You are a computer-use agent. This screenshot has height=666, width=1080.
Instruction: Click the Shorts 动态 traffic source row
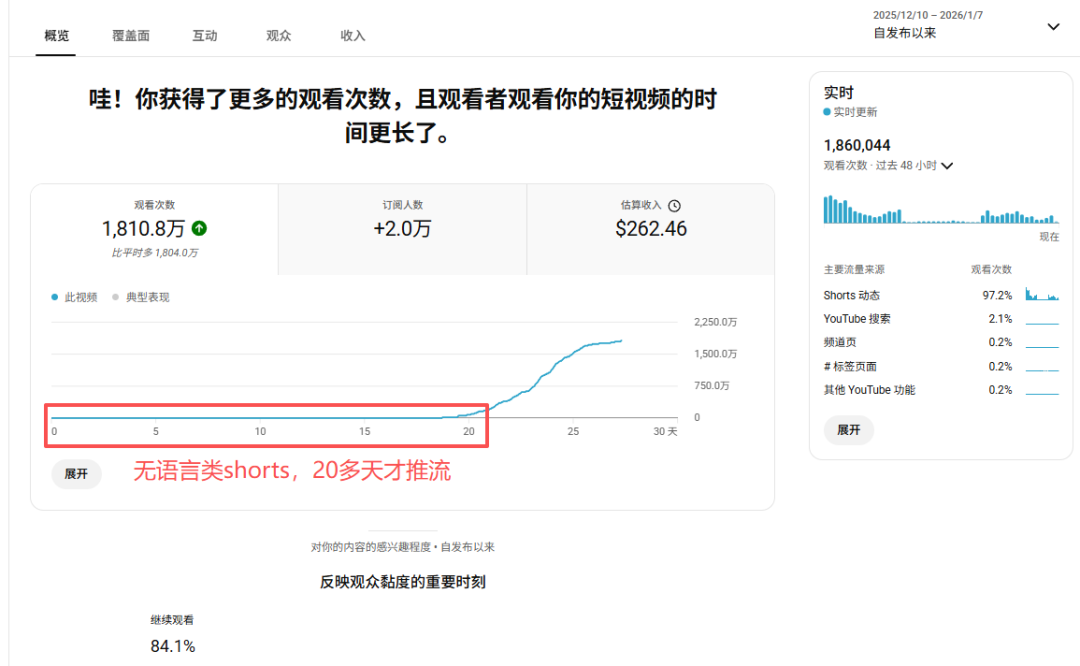pos(941,295)
